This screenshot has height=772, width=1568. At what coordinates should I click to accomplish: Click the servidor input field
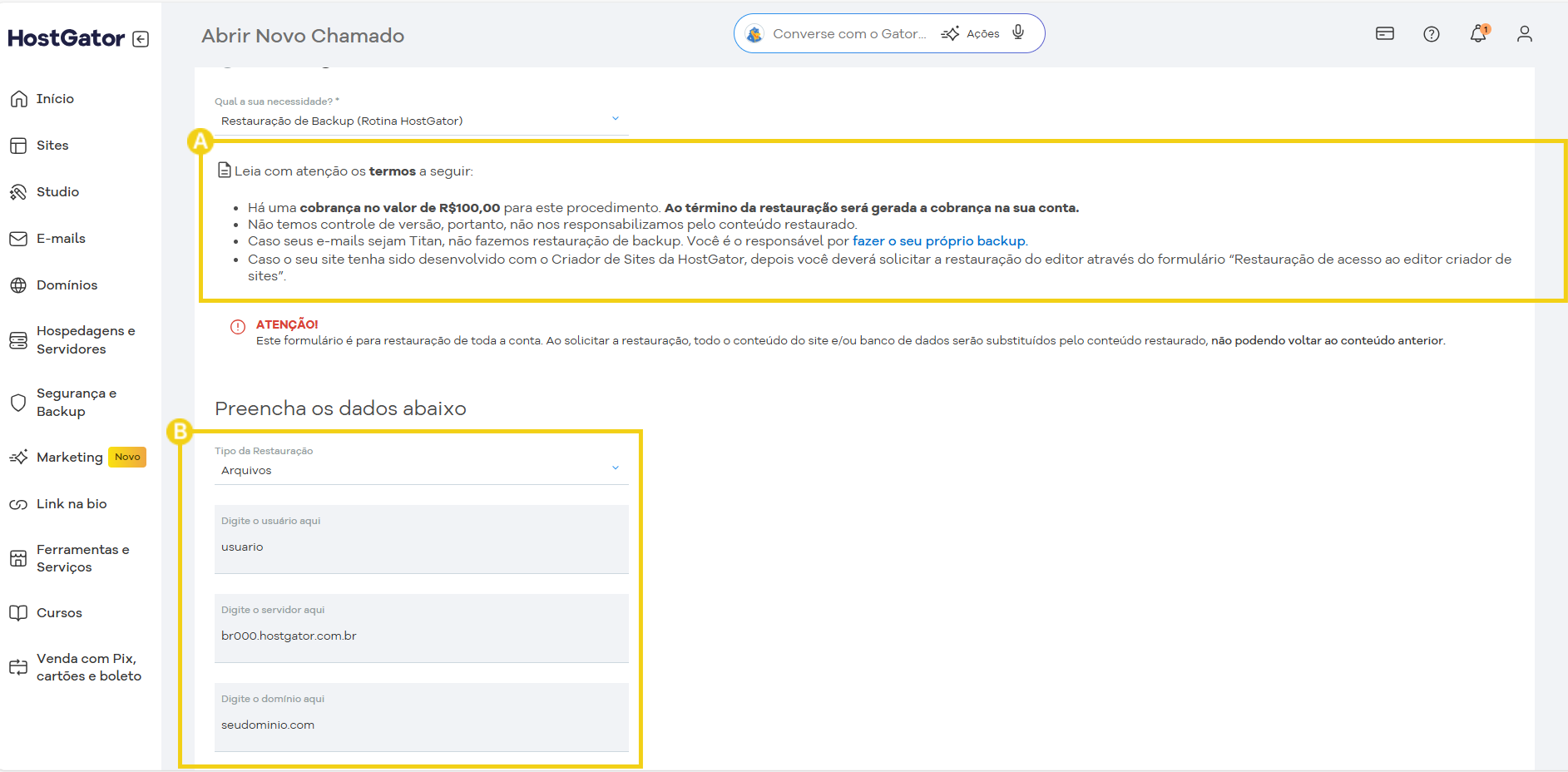click(422, 628)
